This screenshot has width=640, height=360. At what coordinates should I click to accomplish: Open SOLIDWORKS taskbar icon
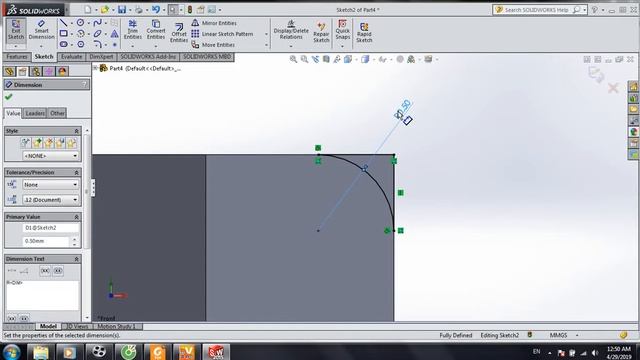(x=216, y=352)
